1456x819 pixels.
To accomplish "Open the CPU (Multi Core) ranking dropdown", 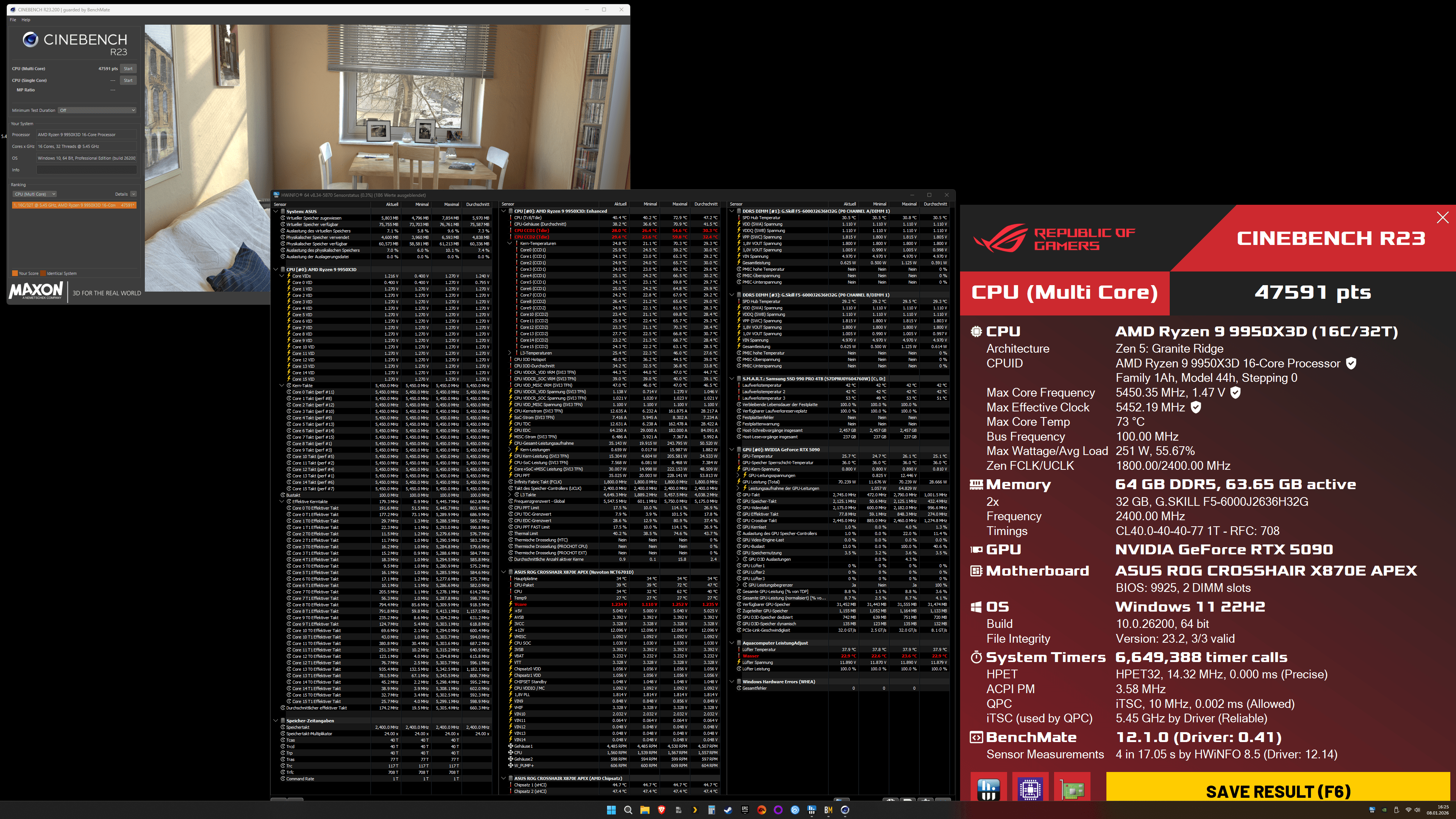I will (35, 194).
